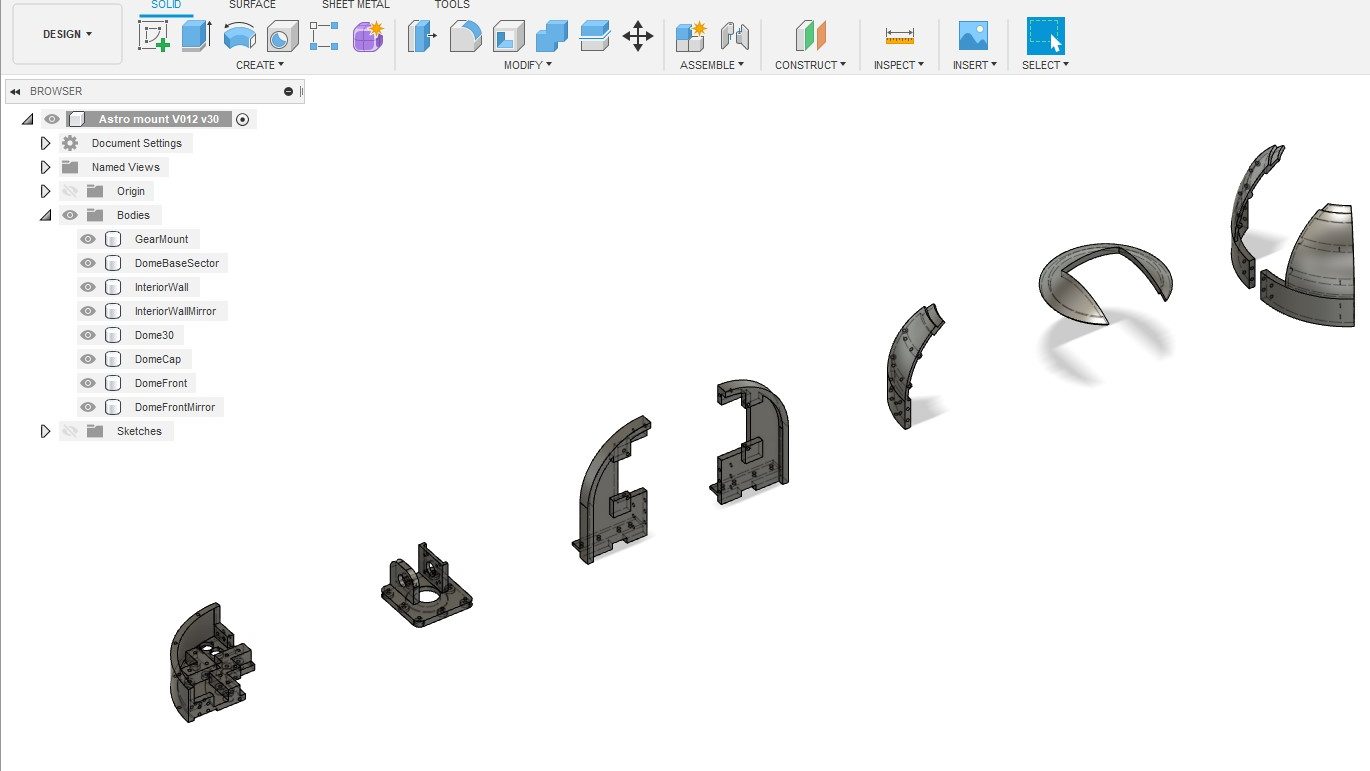Expand the Named Views folder
The width and height of the screenshot is (1370, 771).
pyautogui.click(x=45, y=167)
